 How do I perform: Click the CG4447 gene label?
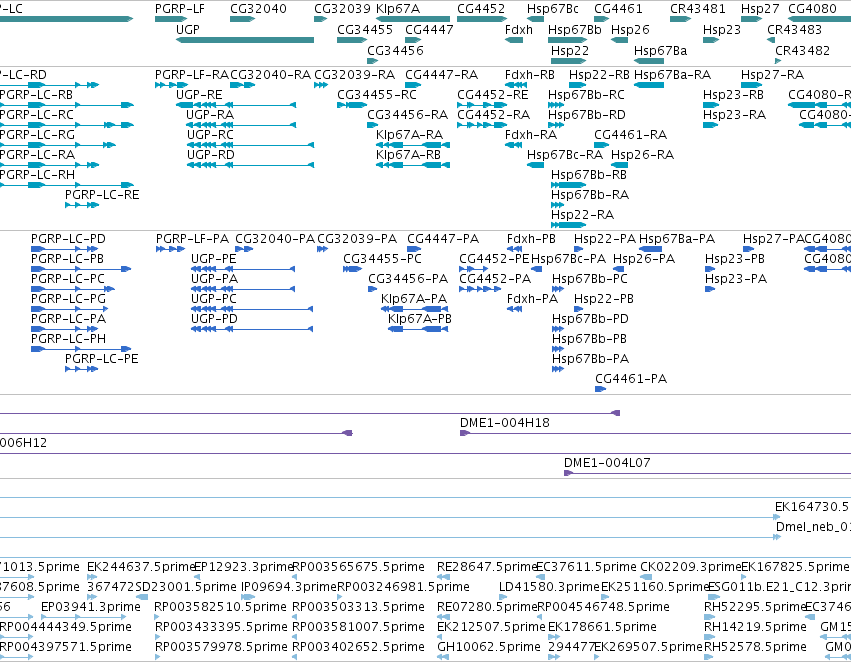[x=429, y=29]
